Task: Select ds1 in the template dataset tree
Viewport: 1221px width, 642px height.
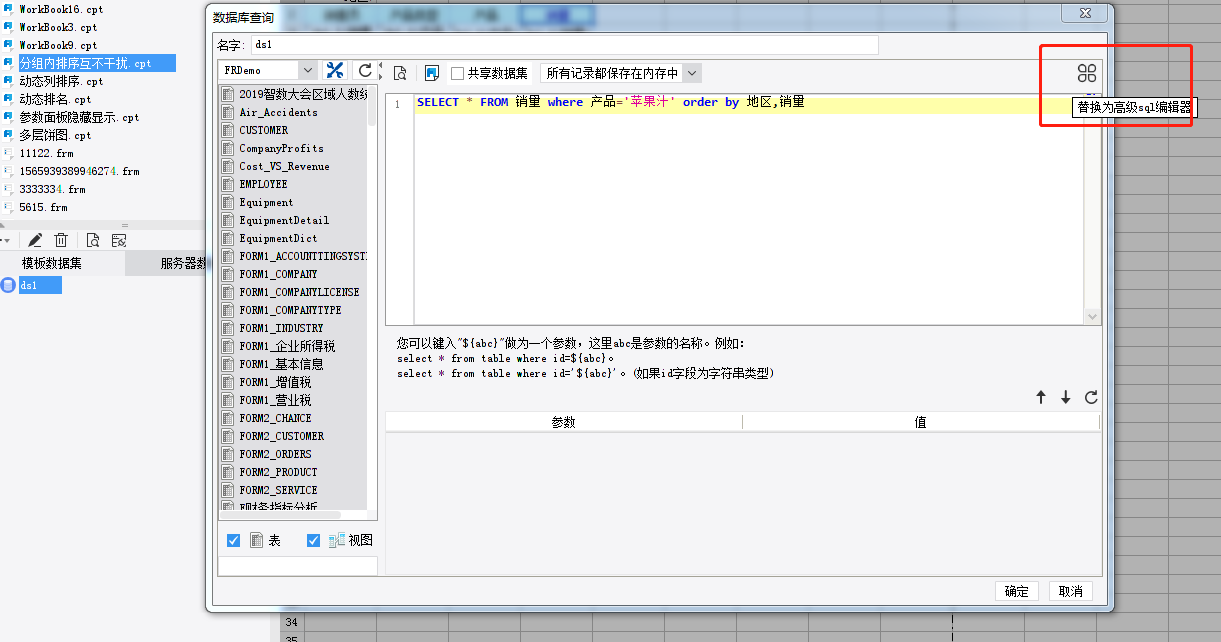Action: [x=40, y=285]
